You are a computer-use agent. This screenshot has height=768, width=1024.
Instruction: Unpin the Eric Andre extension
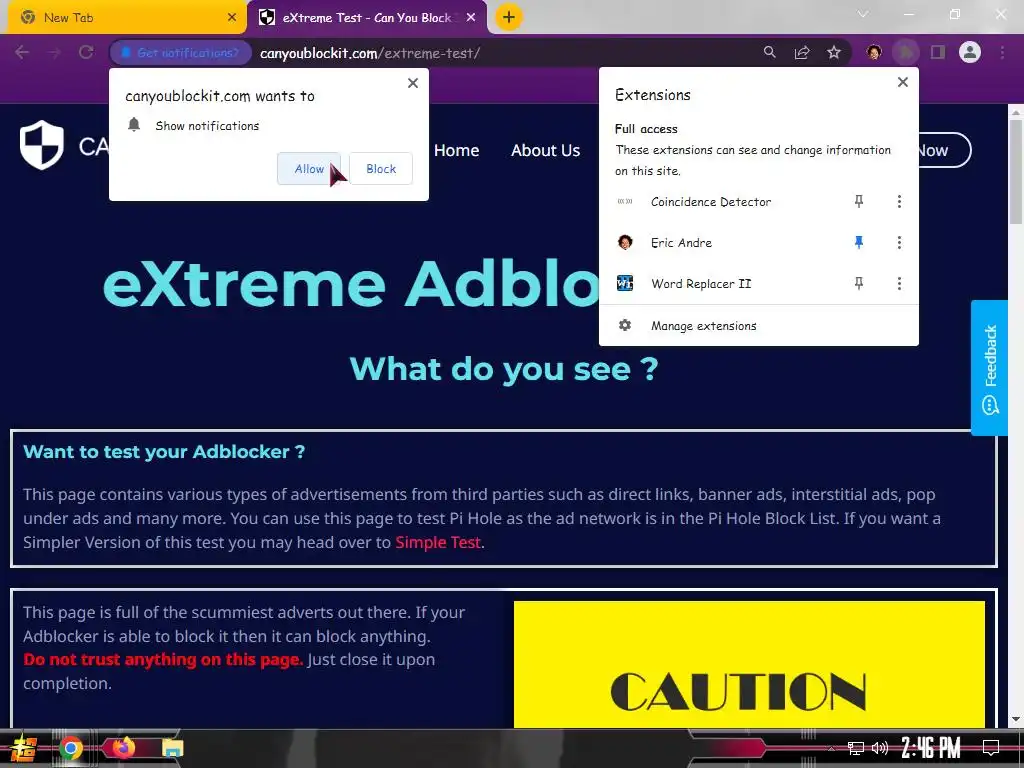(x=859, y=242)
